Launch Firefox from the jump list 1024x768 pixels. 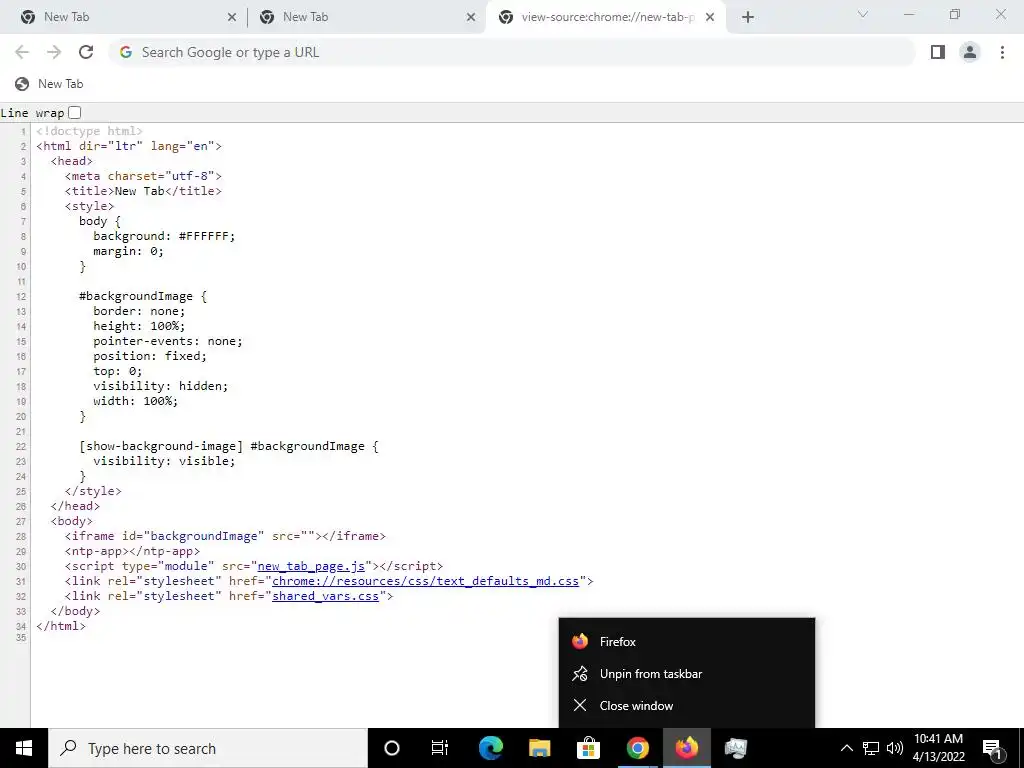click(687, 641)
